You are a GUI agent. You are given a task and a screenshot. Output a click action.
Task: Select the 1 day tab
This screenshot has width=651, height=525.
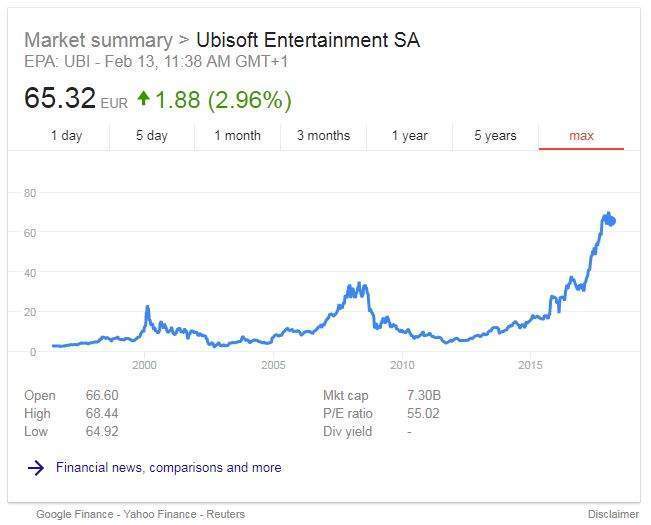(x=66, y=136)
